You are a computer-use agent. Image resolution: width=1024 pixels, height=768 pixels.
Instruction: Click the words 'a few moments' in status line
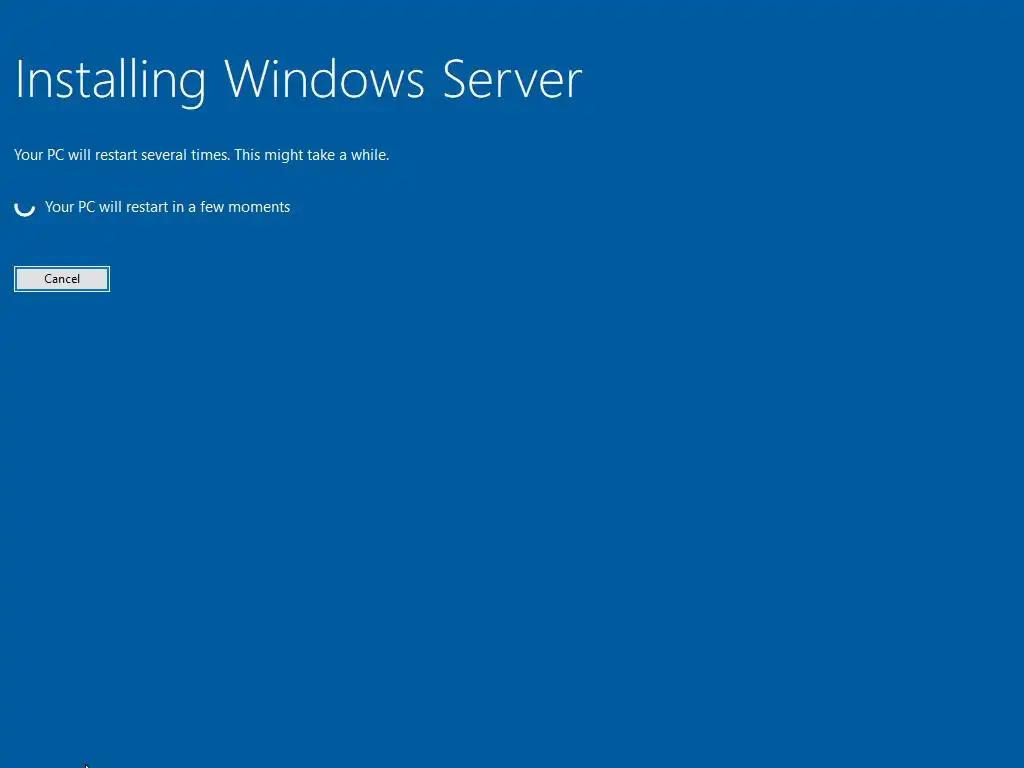pyautogui.click(x=239, y=207)
